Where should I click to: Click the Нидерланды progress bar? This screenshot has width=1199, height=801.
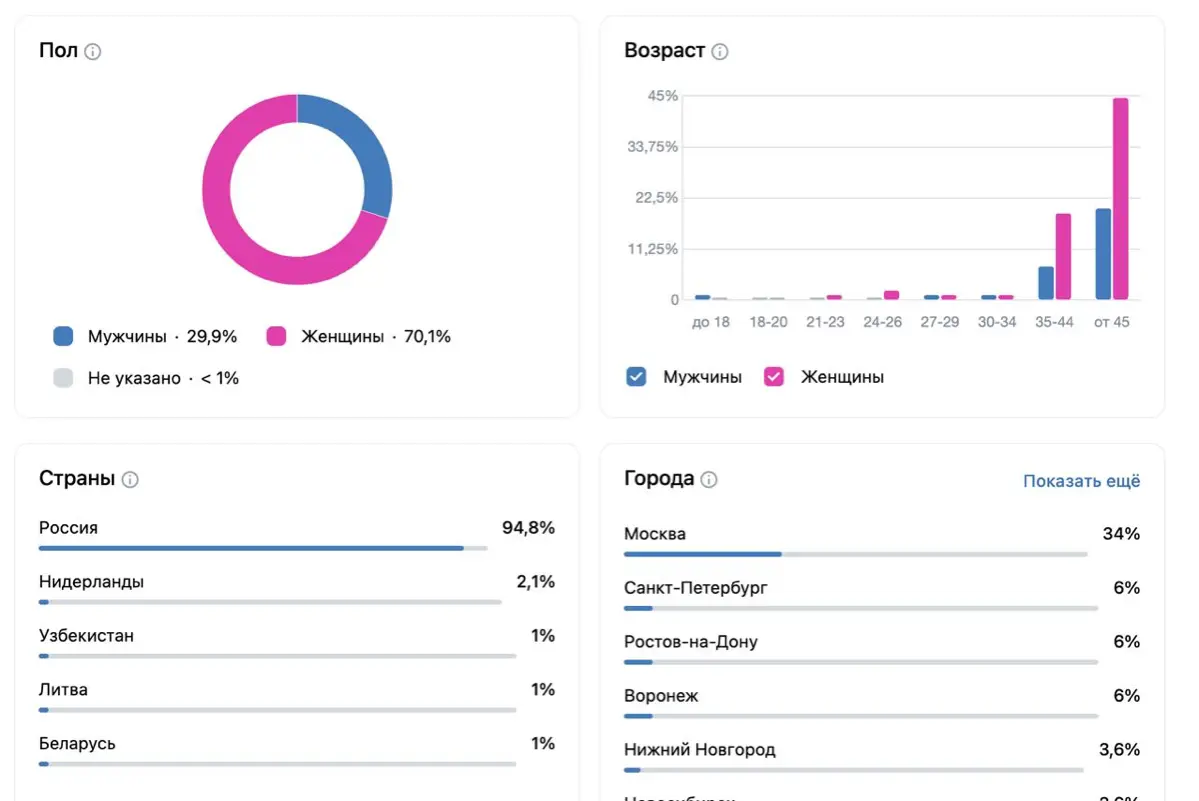[x=270, y=602]
